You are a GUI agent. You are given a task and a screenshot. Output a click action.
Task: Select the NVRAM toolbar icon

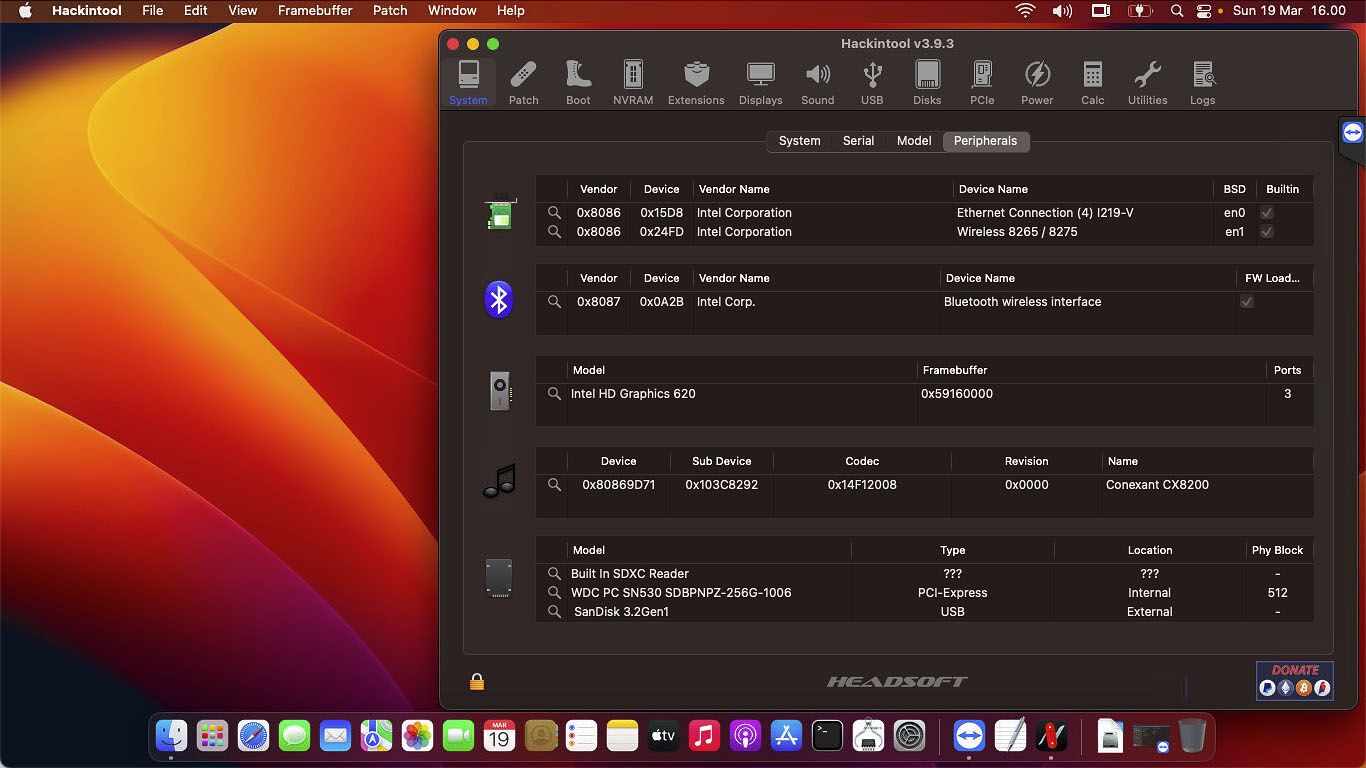click(x=632, y=80)
